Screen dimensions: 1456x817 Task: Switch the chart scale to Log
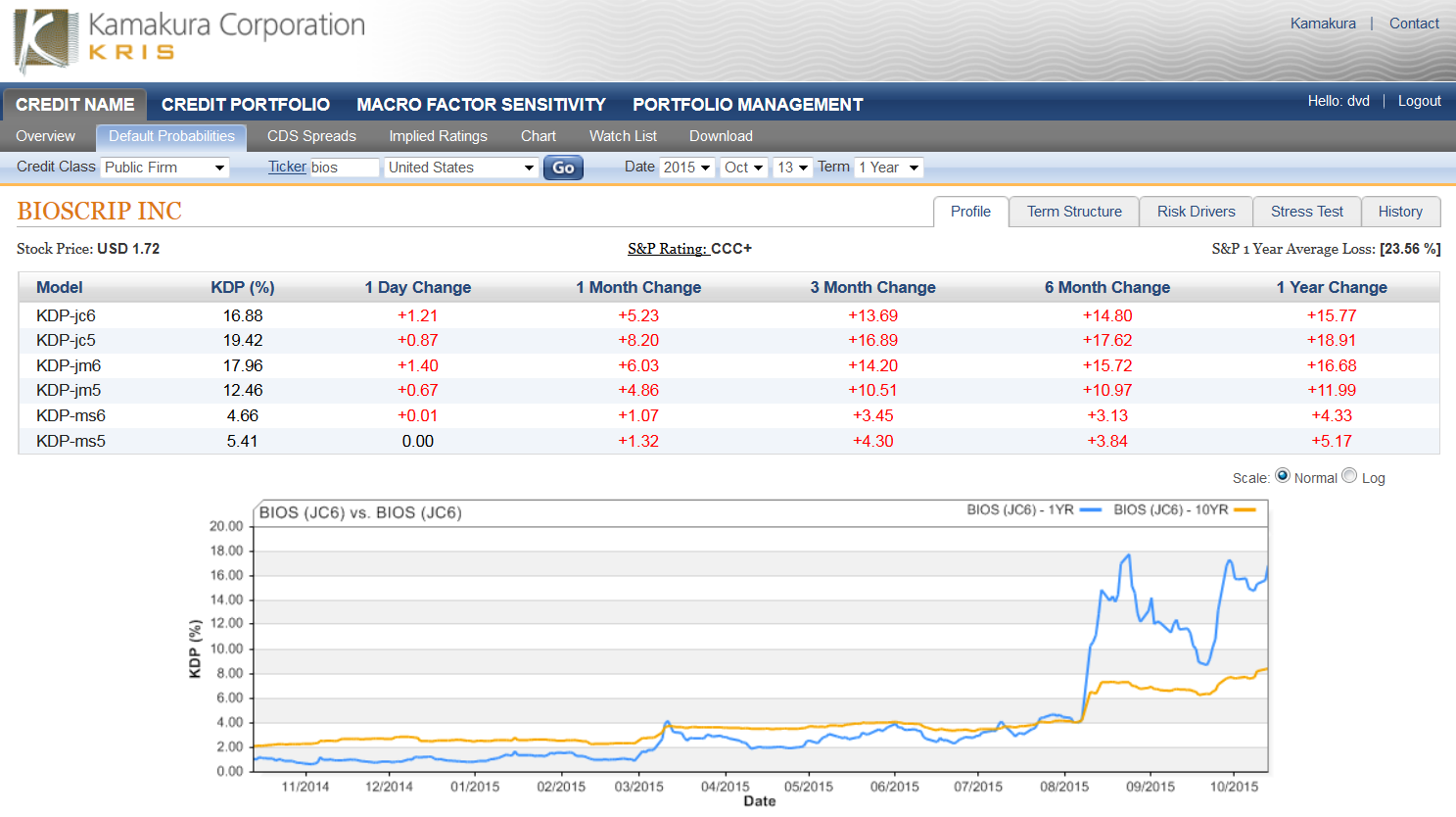click(1349, 477)
